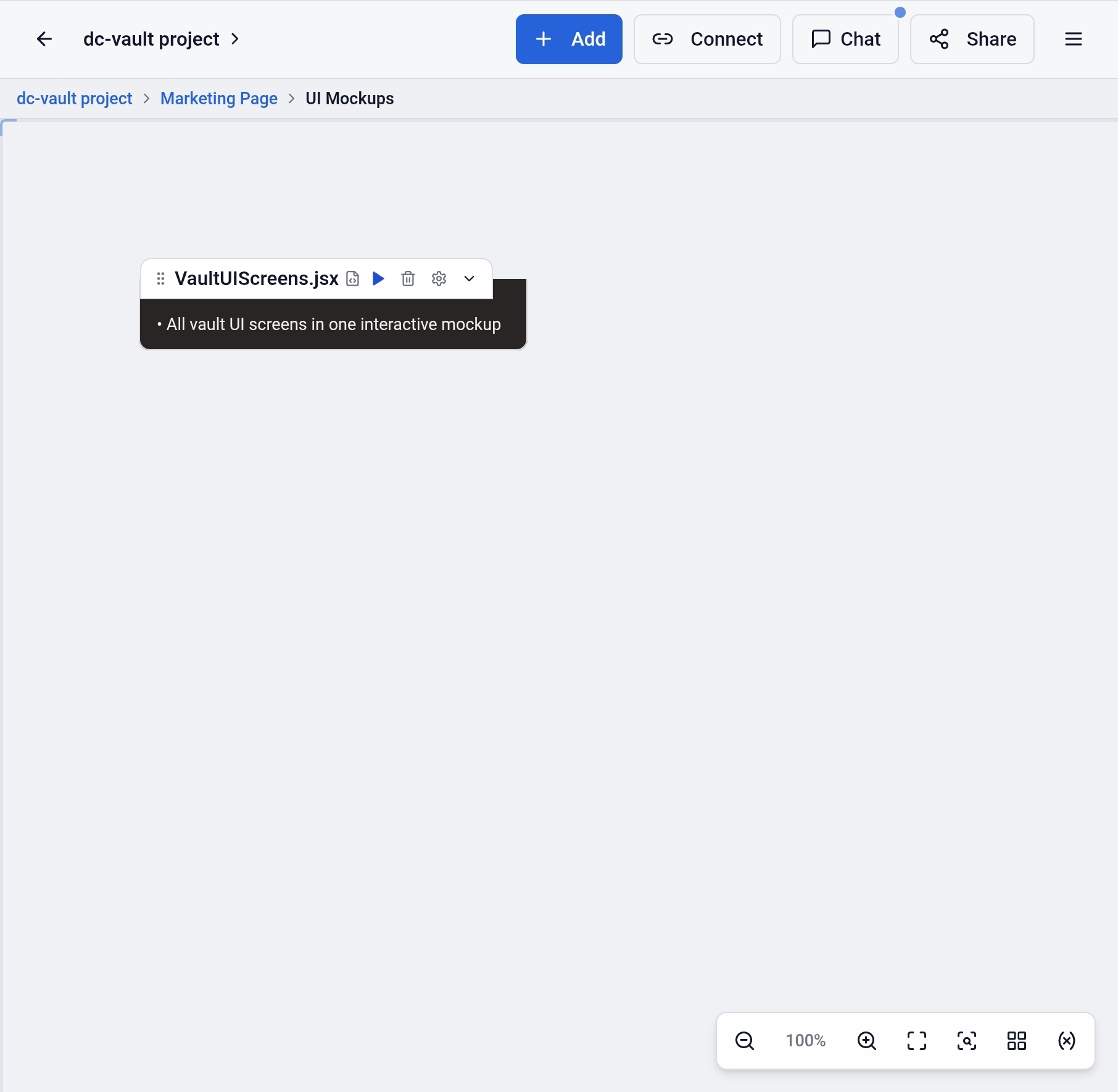This screenshot has height=1092, width=1118.
Task: Zoom out the canvas
Action: pyautogui.click(x=745, y=1041)
